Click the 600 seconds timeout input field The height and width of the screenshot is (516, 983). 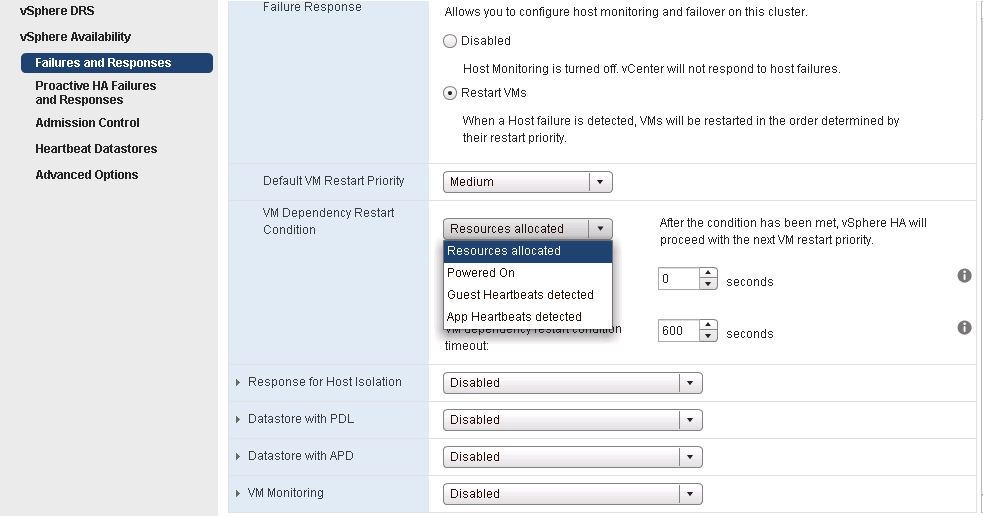[678, 331]
